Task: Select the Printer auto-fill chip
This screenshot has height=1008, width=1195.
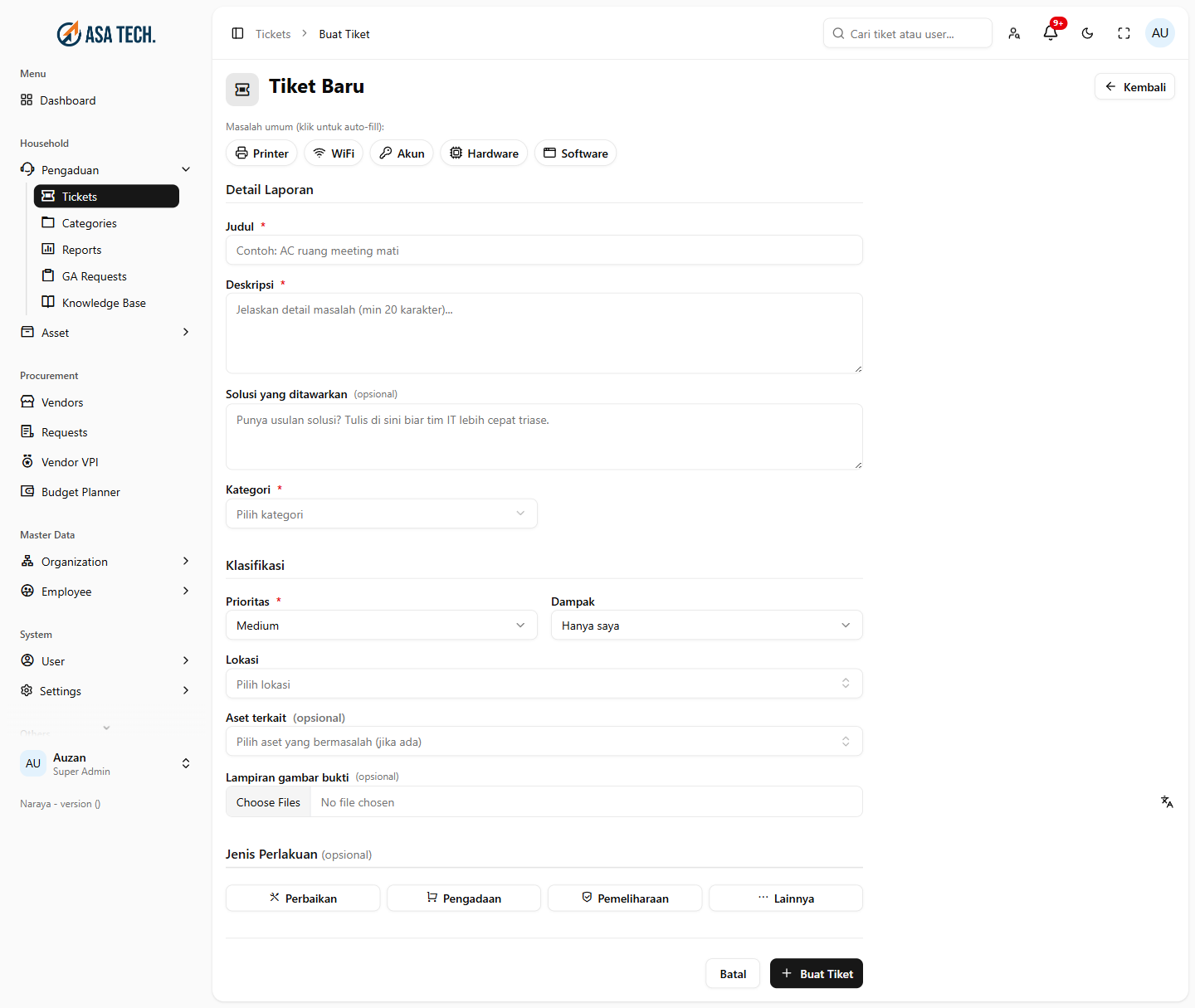Action: pyautogui.click(x=261, y=153)
